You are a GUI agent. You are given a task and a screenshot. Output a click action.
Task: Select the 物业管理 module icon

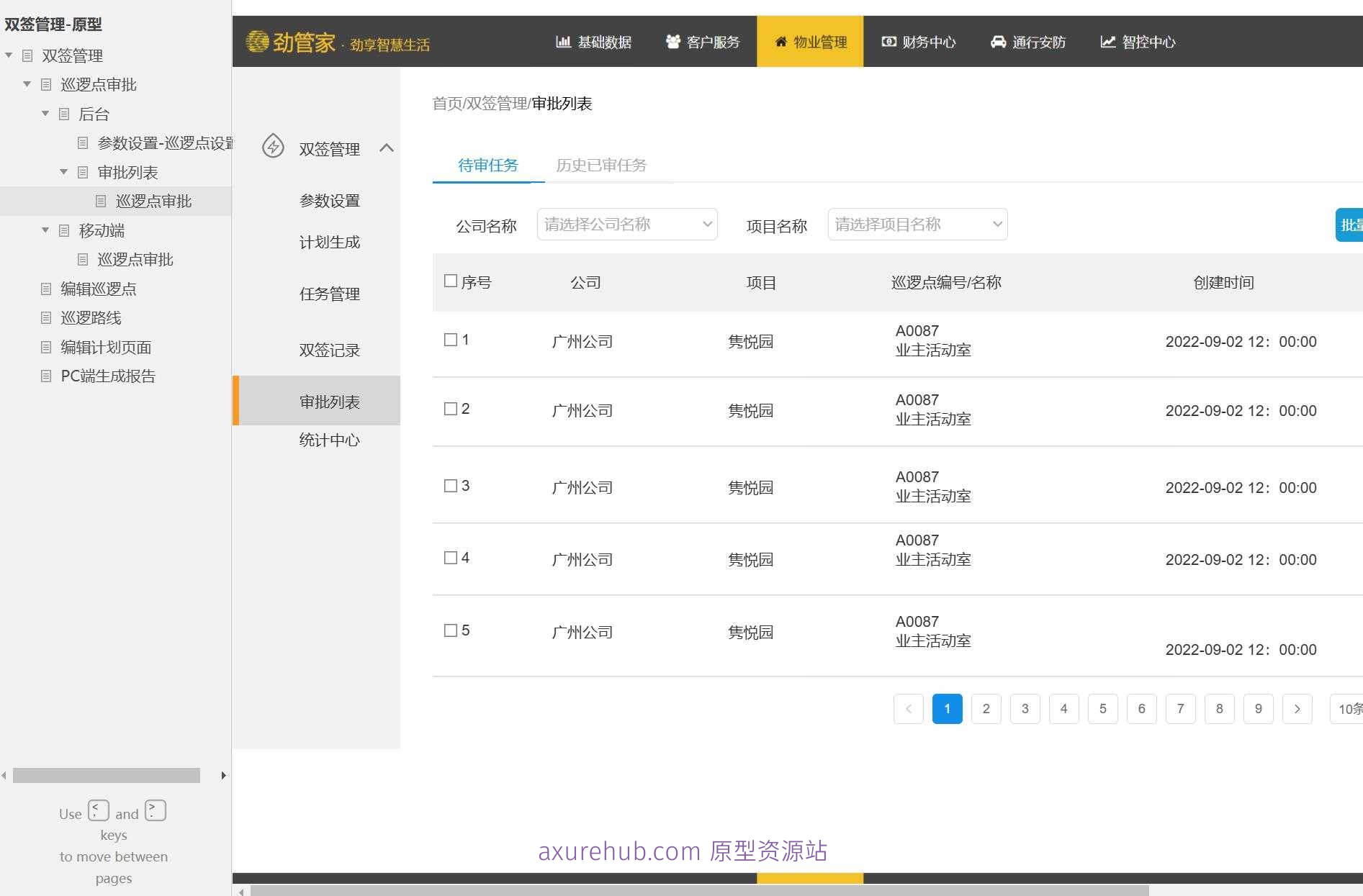click(x=781, y=42)
